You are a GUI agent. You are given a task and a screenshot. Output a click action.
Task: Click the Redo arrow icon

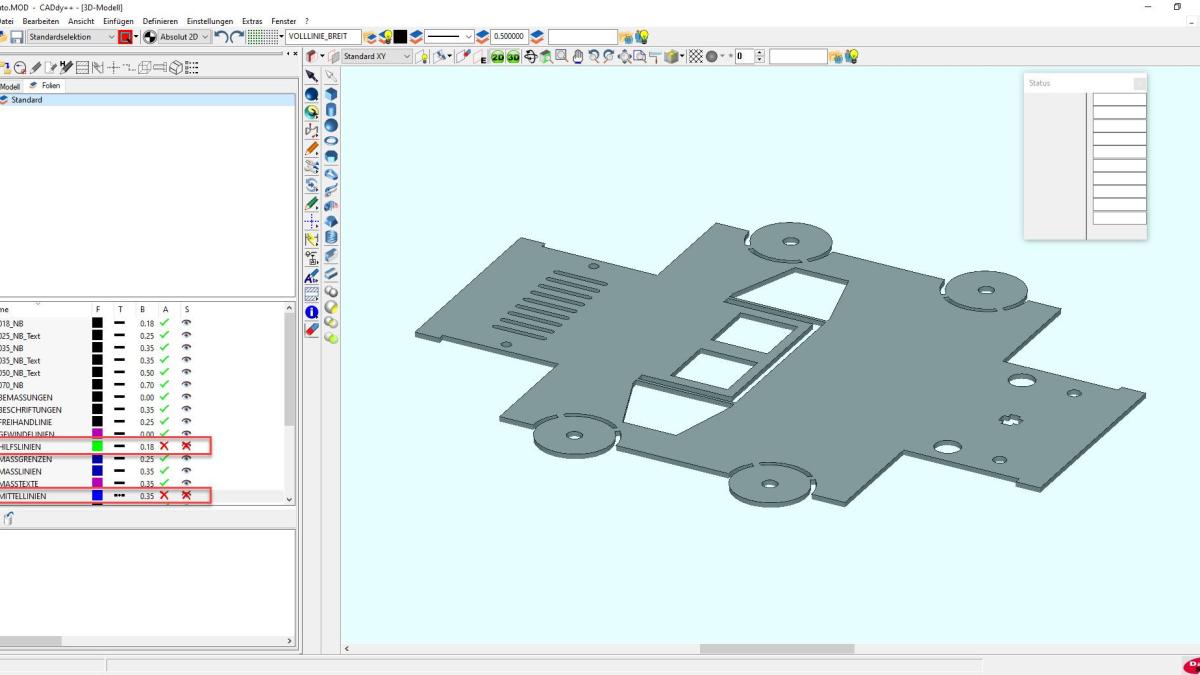pyautogui.click(x=237, y=37)
